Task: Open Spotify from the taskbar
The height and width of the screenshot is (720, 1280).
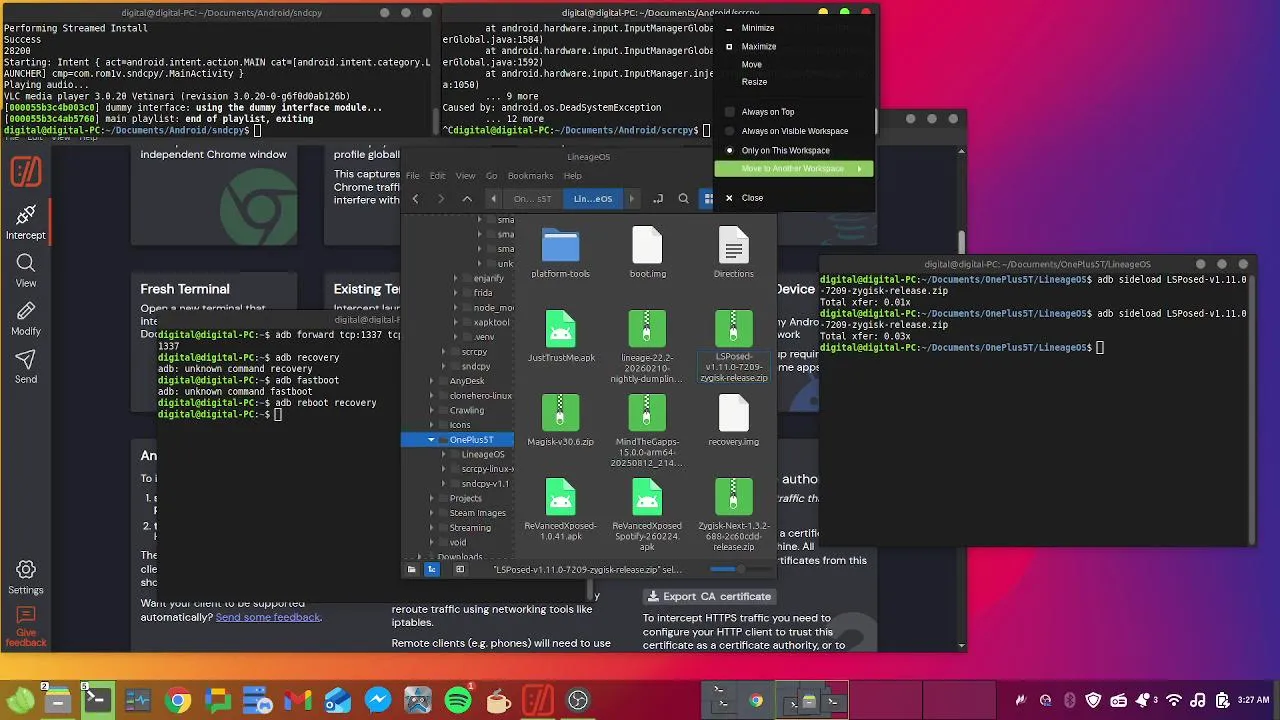Action: (458, 701)
